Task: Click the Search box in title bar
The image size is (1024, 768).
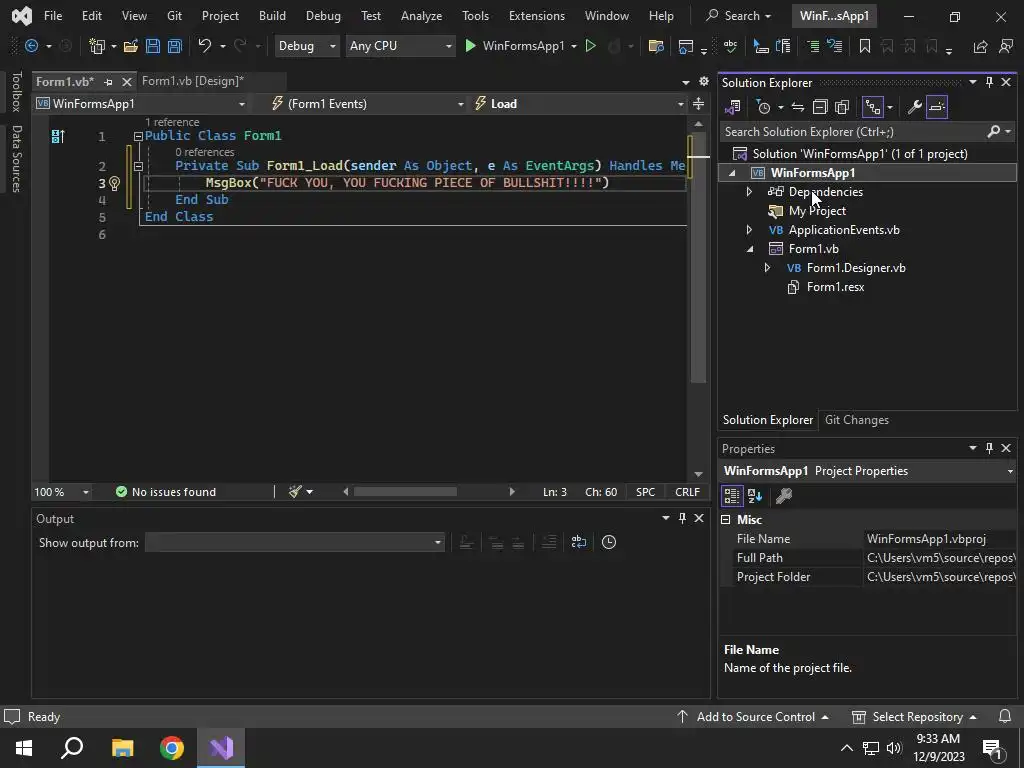Action: pyautogui.click(x=739, y=16)
